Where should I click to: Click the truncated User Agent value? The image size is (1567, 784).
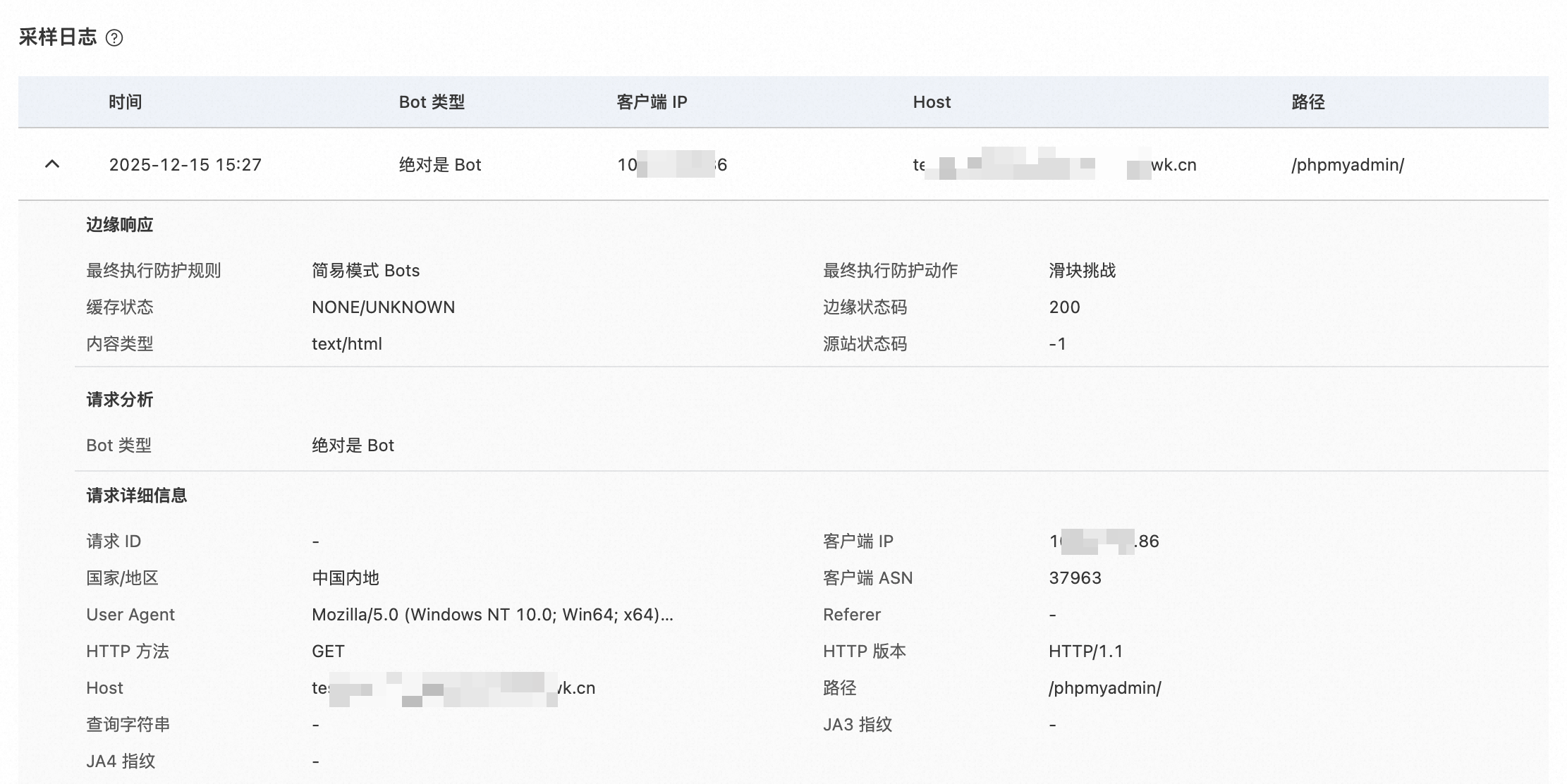tap(492, 615)
